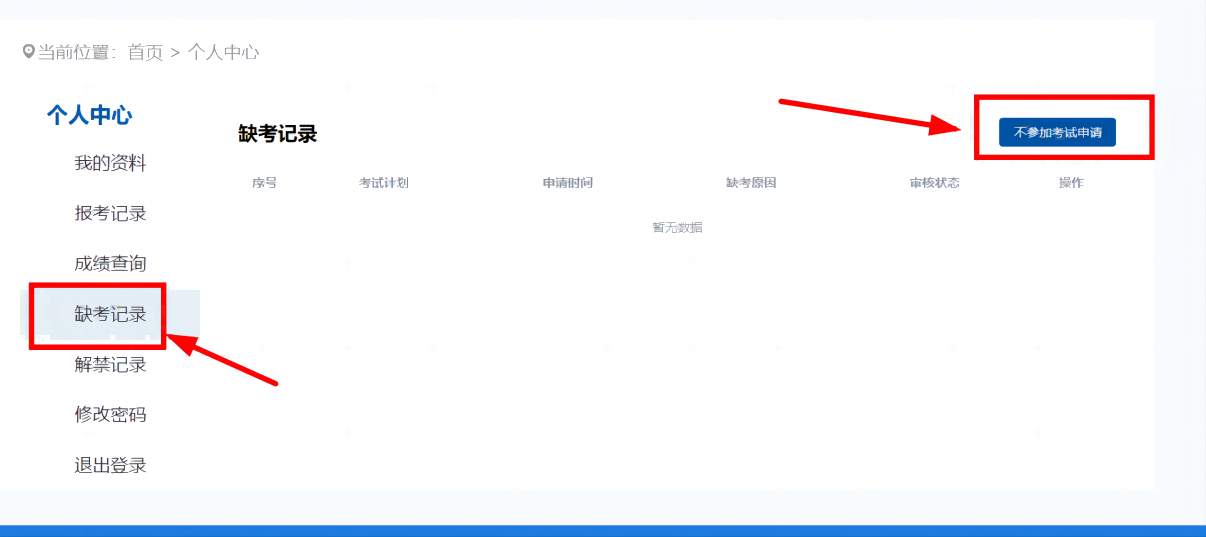
Task: Click the 缺考记录 page heading
Action: click(x=278, y=134)
